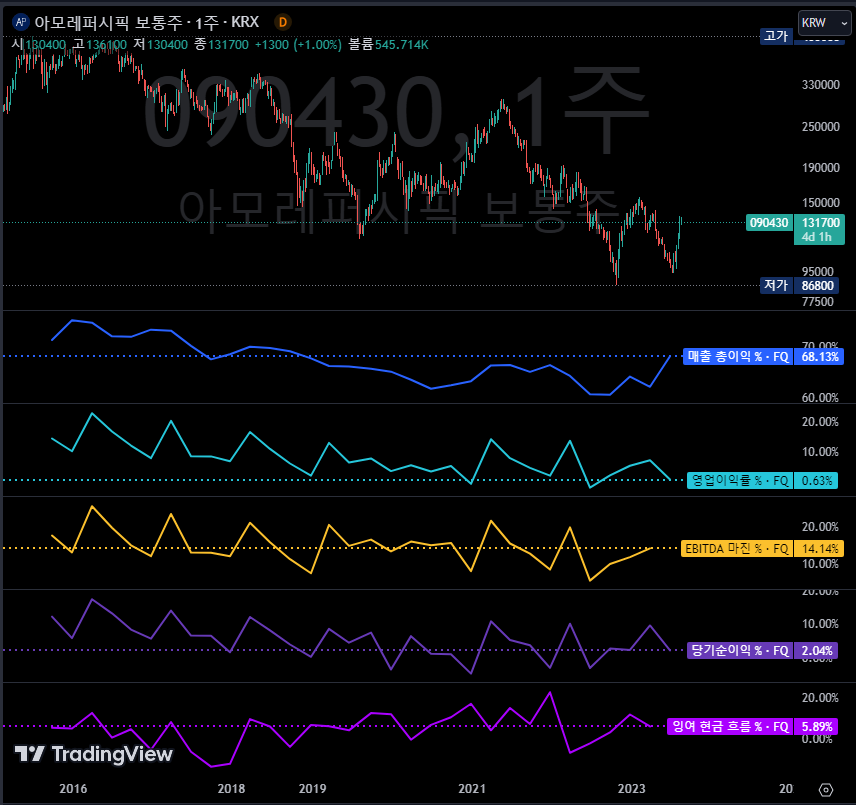Viewport: 856px width, 805px height.
Task: Click the 190000 price axis label
Action: point(821,168)
